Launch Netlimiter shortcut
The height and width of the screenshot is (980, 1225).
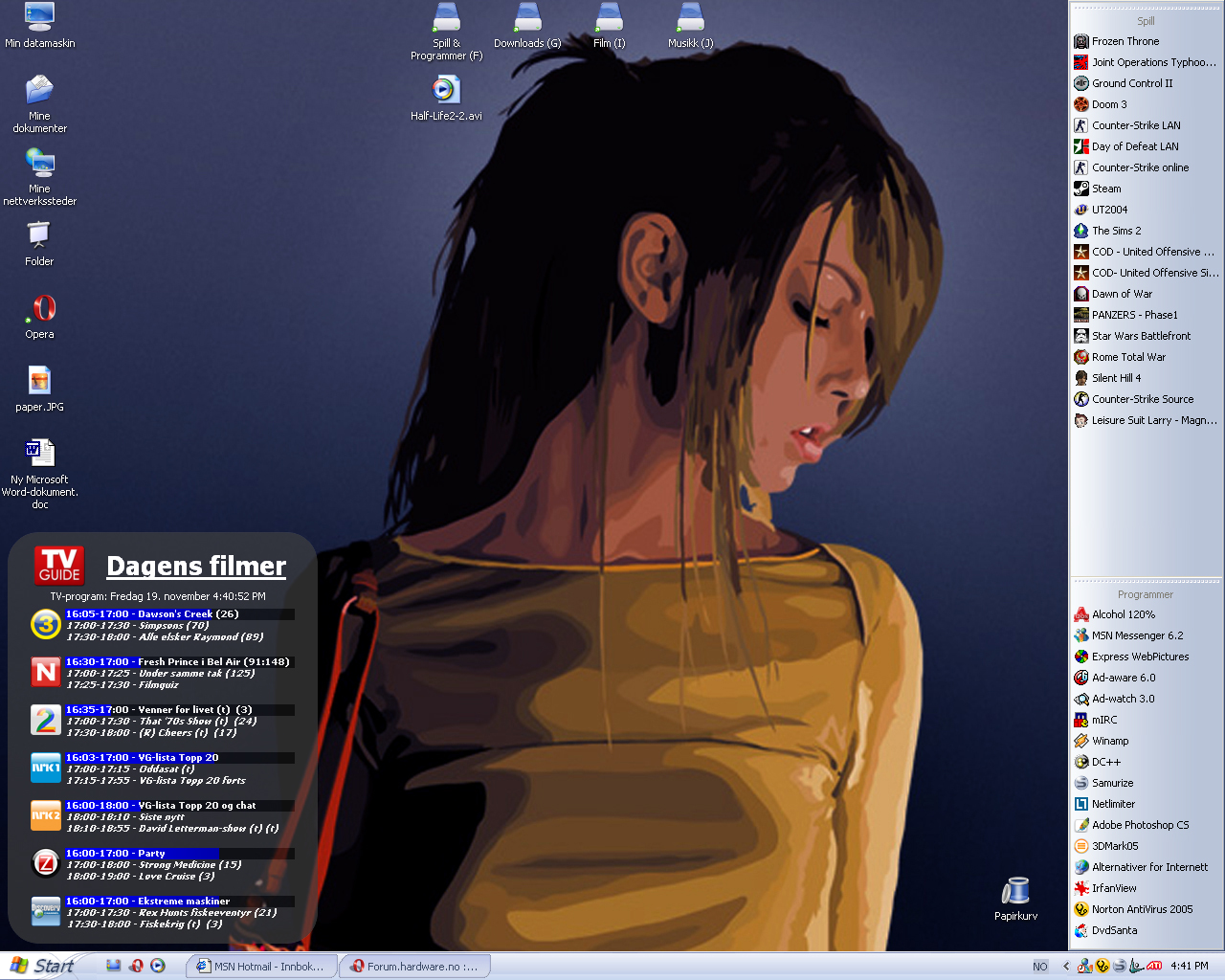1104,804
